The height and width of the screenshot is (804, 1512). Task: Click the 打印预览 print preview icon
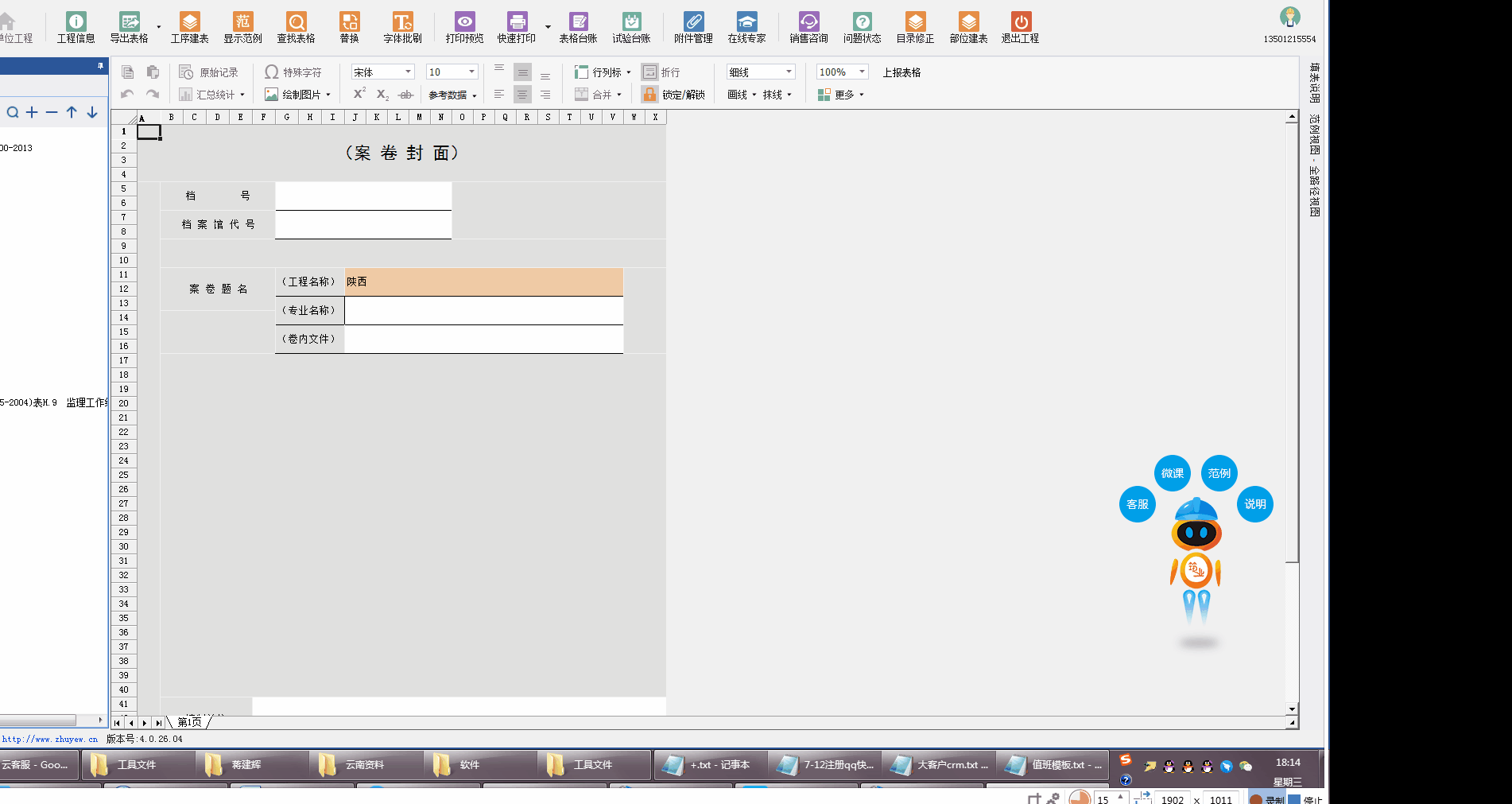coord(464,27)
